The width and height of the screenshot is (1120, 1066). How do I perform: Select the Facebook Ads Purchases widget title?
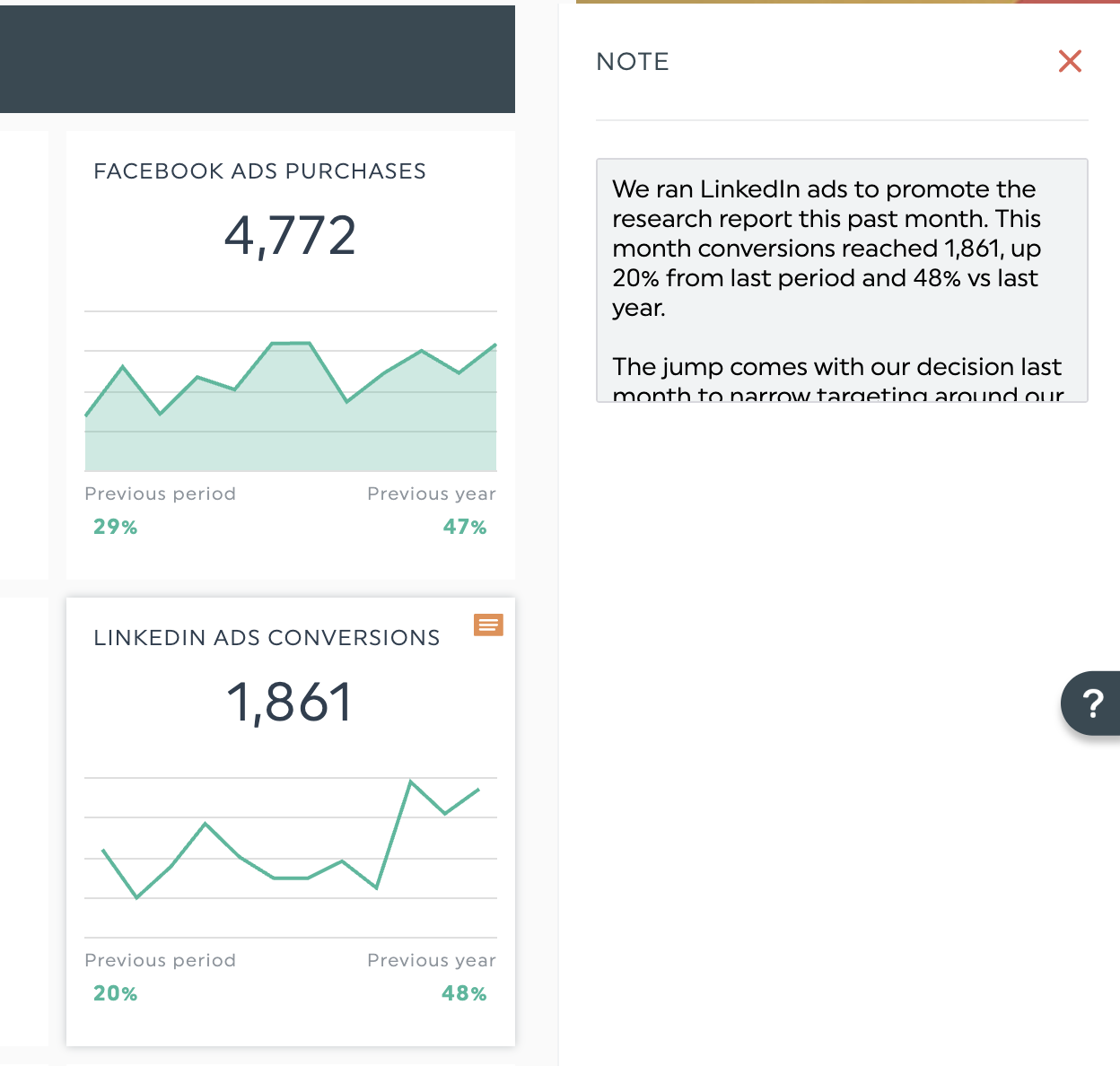(x=259, y=171)
